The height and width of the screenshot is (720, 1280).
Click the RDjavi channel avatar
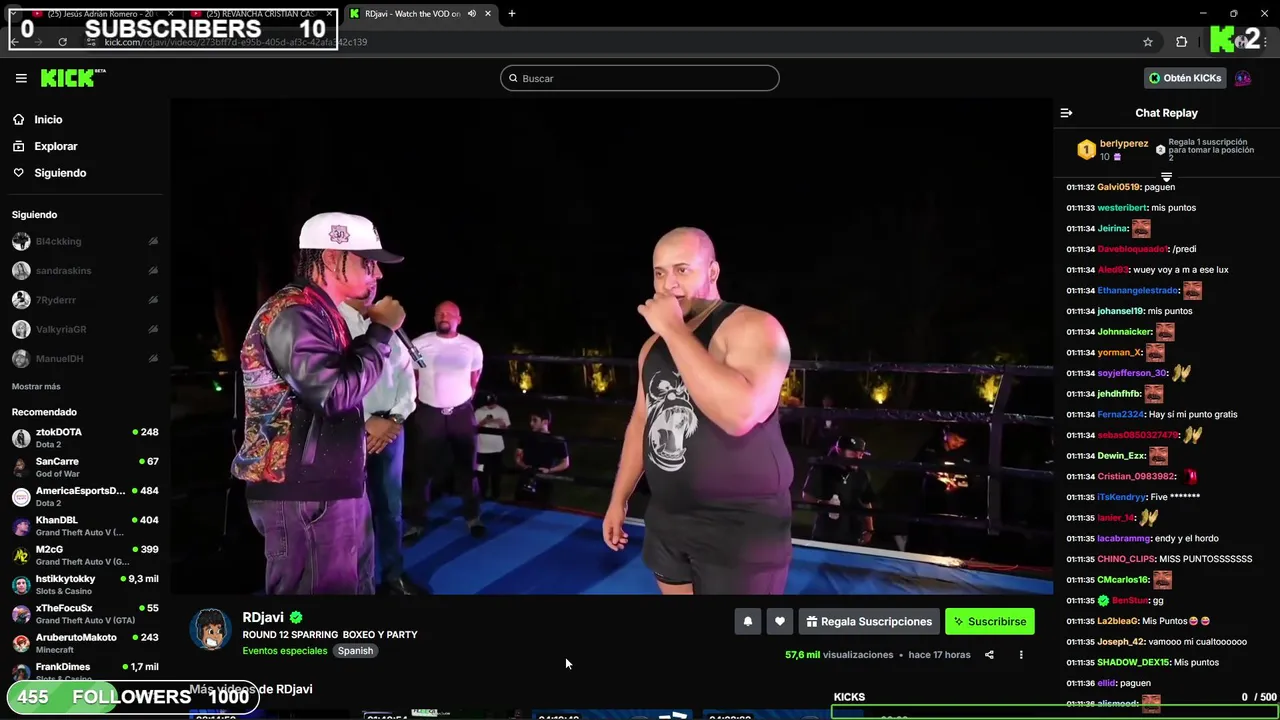click(210, 630)
